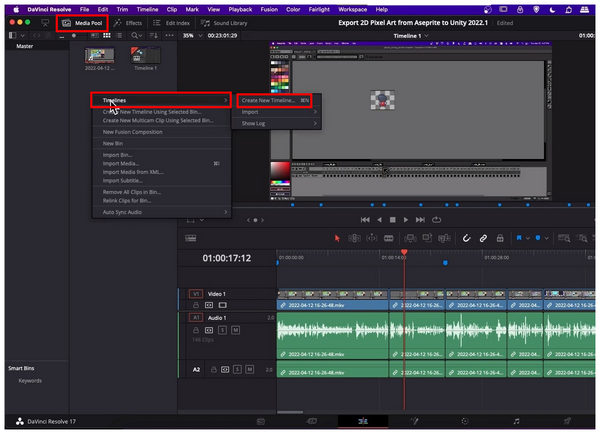This screenshot has height=434, width=600.
Task: Select the Trim Edit Mode tool
Action: tap(354, 238)
